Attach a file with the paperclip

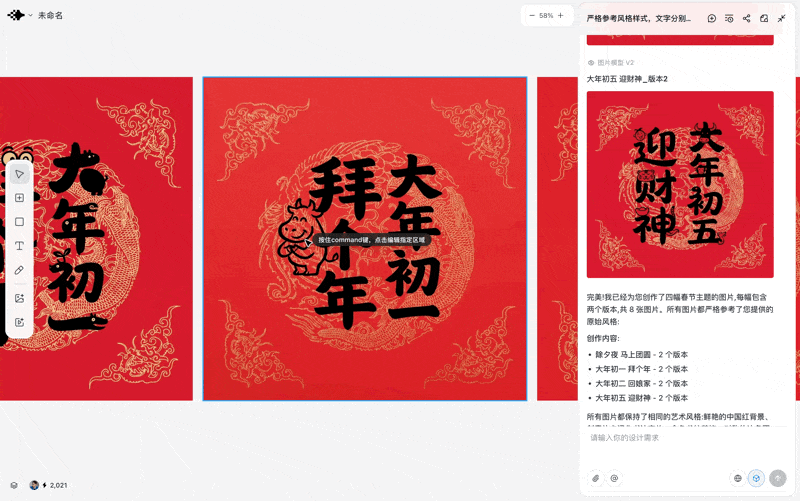[596, 478]
